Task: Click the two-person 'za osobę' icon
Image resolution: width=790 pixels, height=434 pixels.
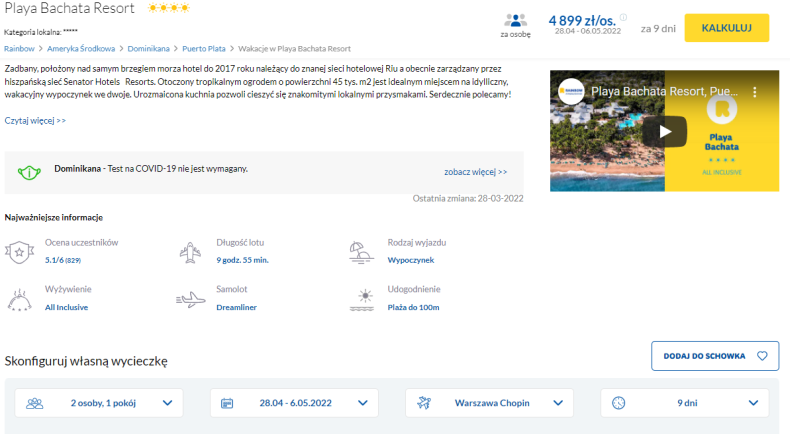Action: [515, 21]
